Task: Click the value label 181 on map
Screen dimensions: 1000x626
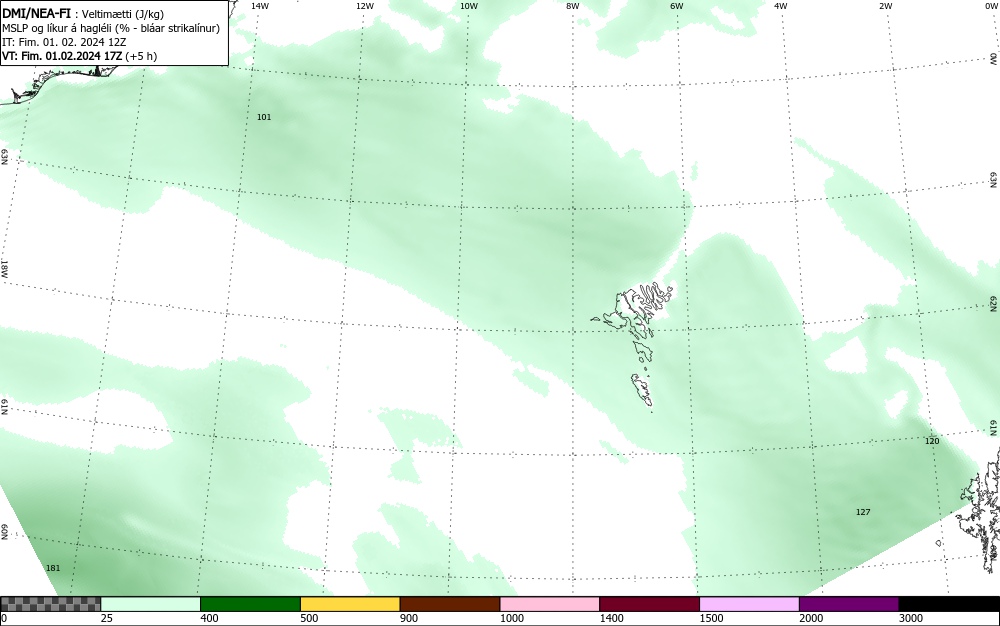Action: tap(53, 567)
